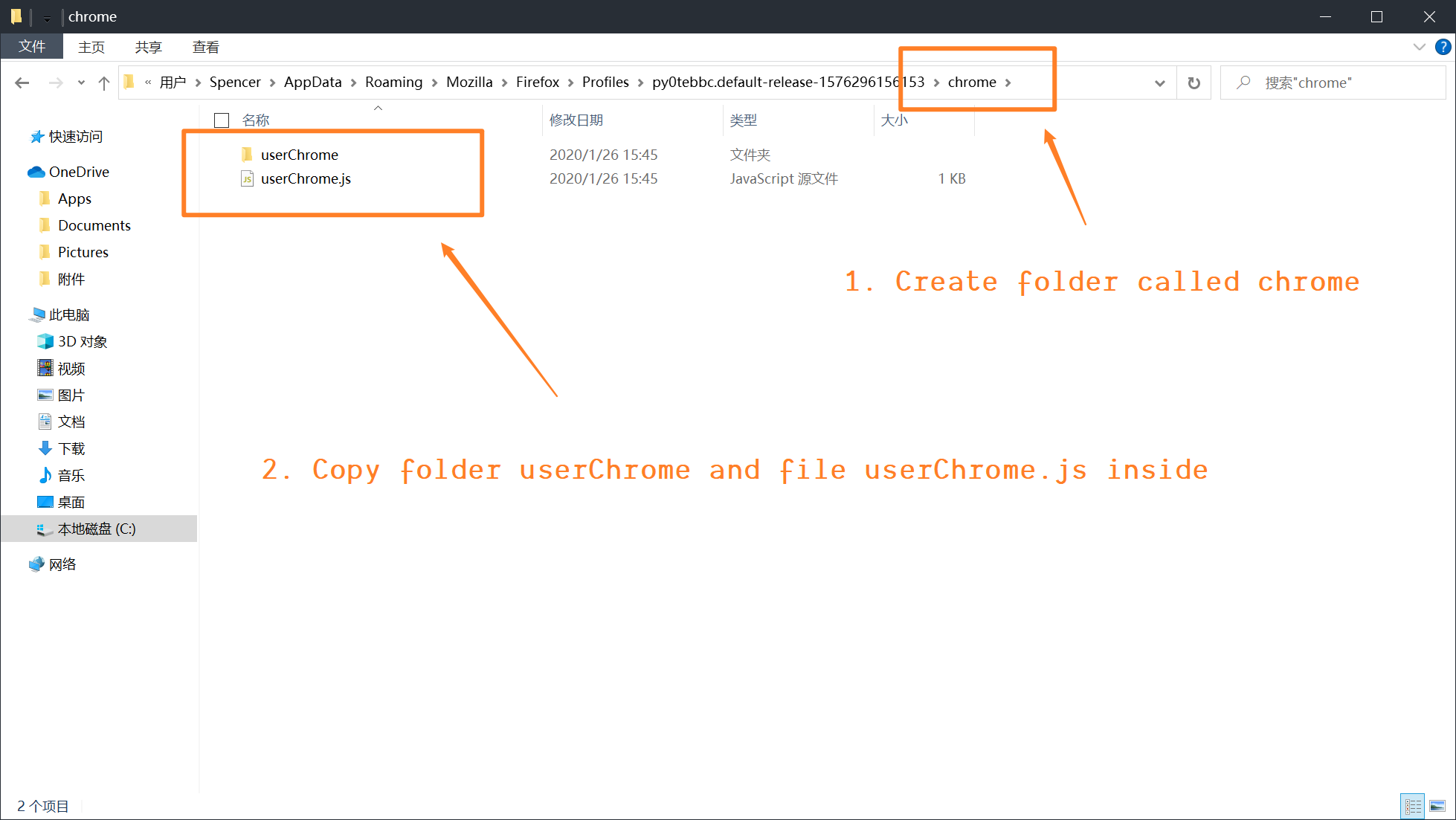
Task: Click Profiles in the breadcrumb path
Action: 605,82
